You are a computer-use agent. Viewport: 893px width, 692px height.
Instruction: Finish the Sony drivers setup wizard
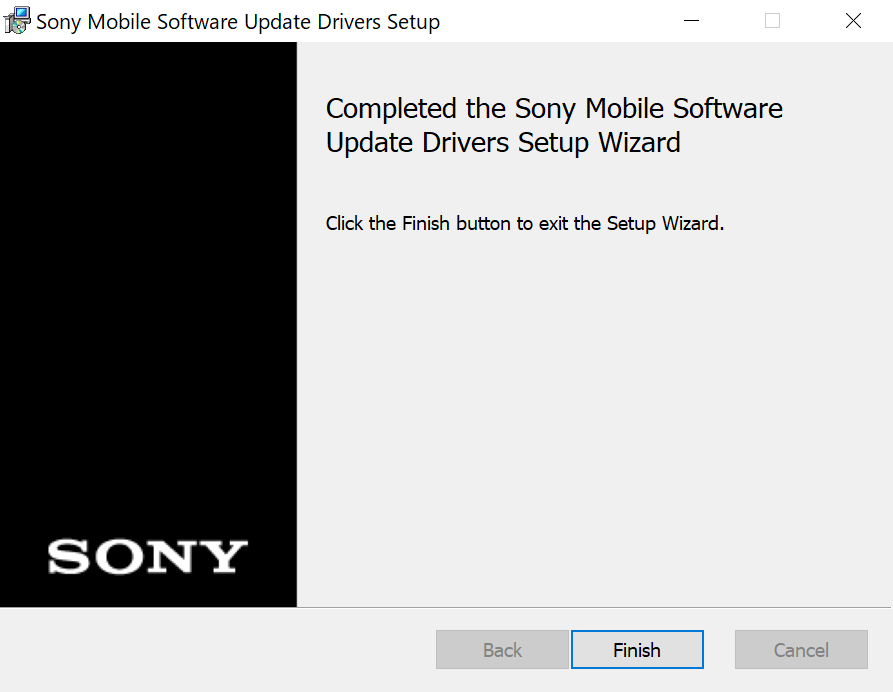(x=637, y=649)
